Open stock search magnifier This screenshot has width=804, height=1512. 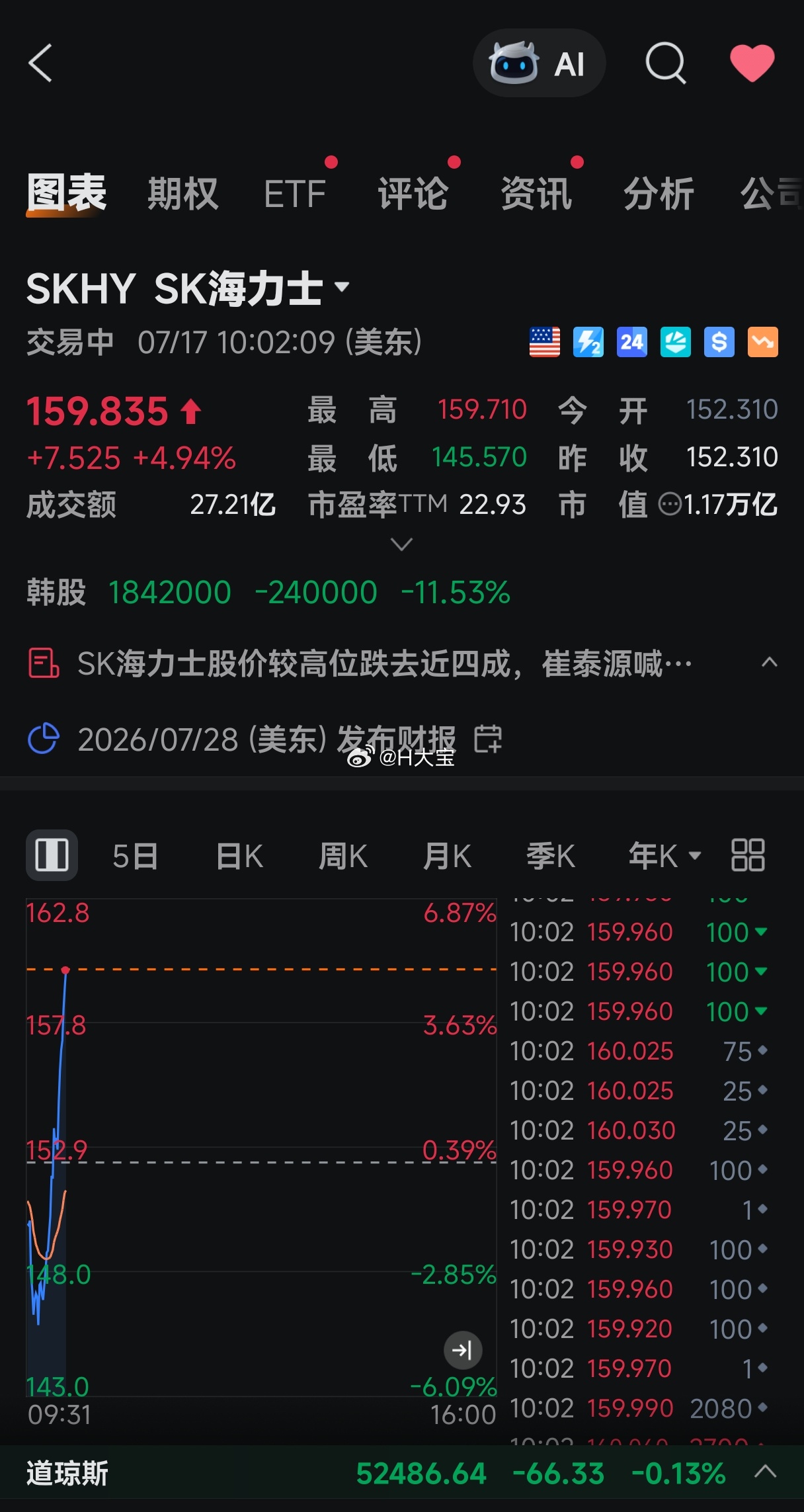(x=665, y=63)
